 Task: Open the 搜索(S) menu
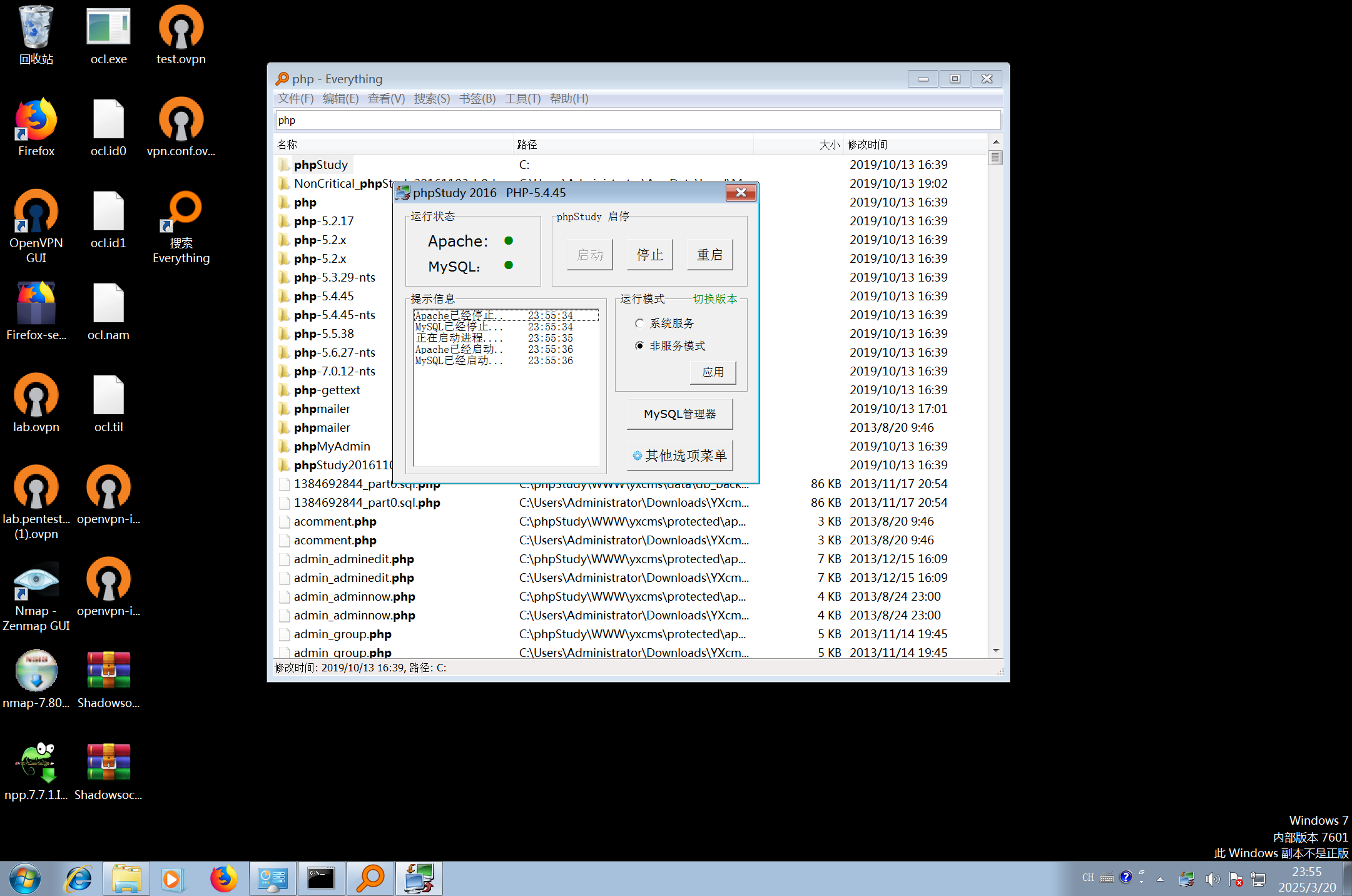[432, 99]
